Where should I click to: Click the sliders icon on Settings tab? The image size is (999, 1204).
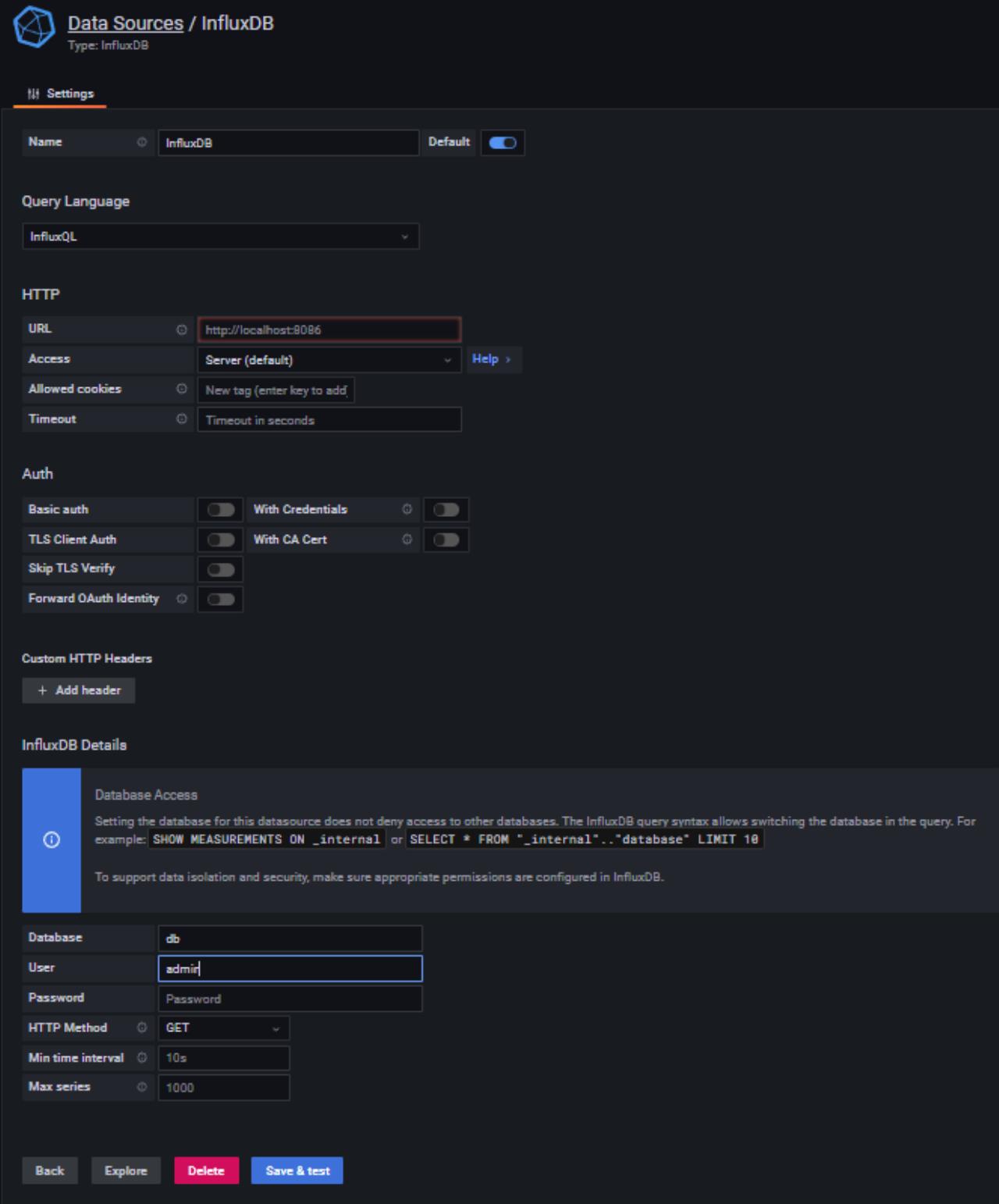34,94
